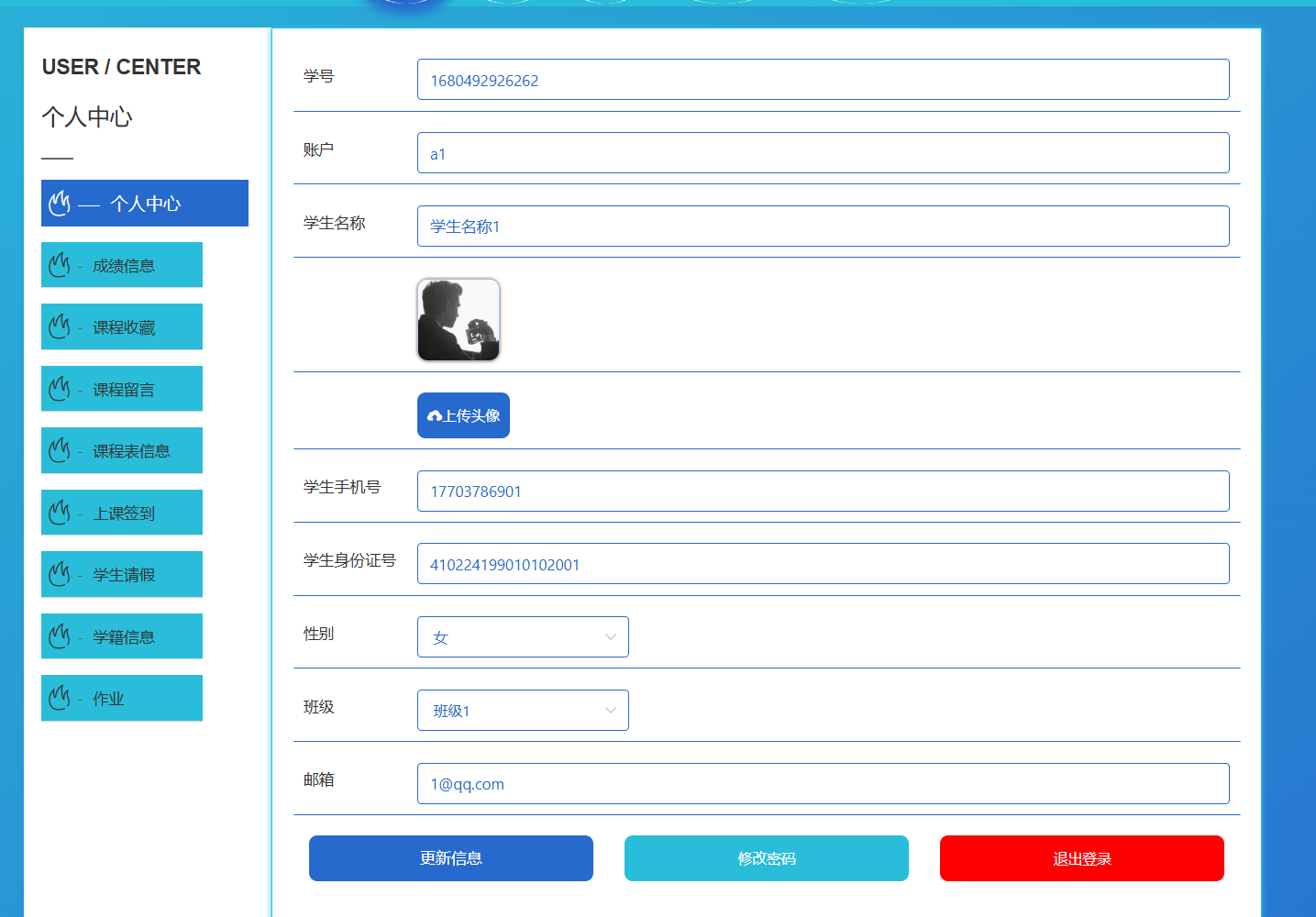Click the flame icon beside 作业
The image size is (1316, 917).
[x=60, y=698]
